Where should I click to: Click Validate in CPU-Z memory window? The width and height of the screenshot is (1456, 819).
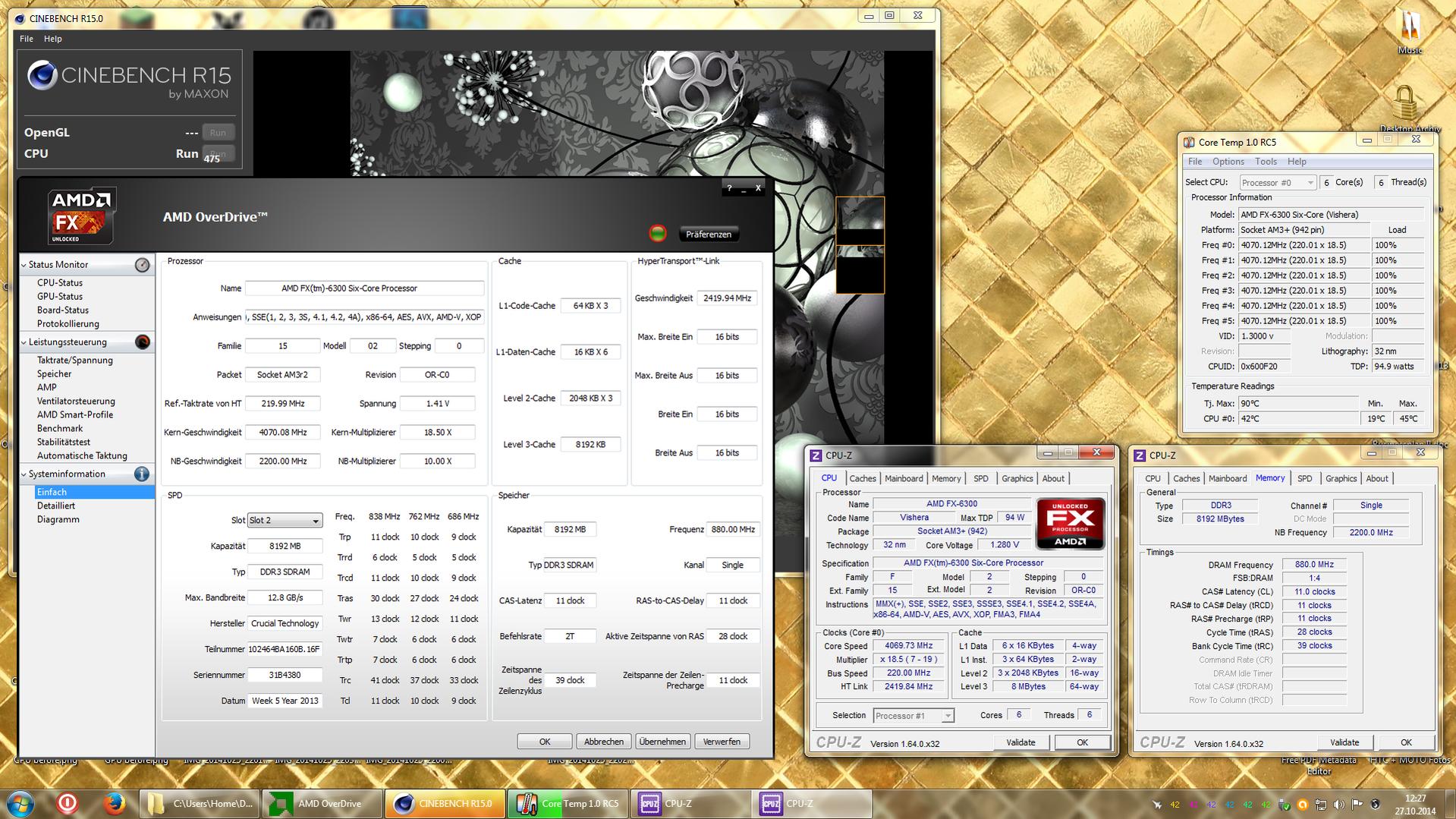tap(1344, 742)
